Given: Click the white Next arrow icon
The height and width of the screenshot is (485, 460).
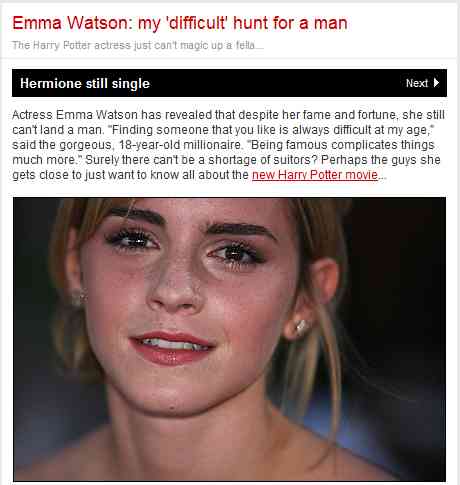Looking at the screenshot, I should pyautogui.click(x=436, y=83).
